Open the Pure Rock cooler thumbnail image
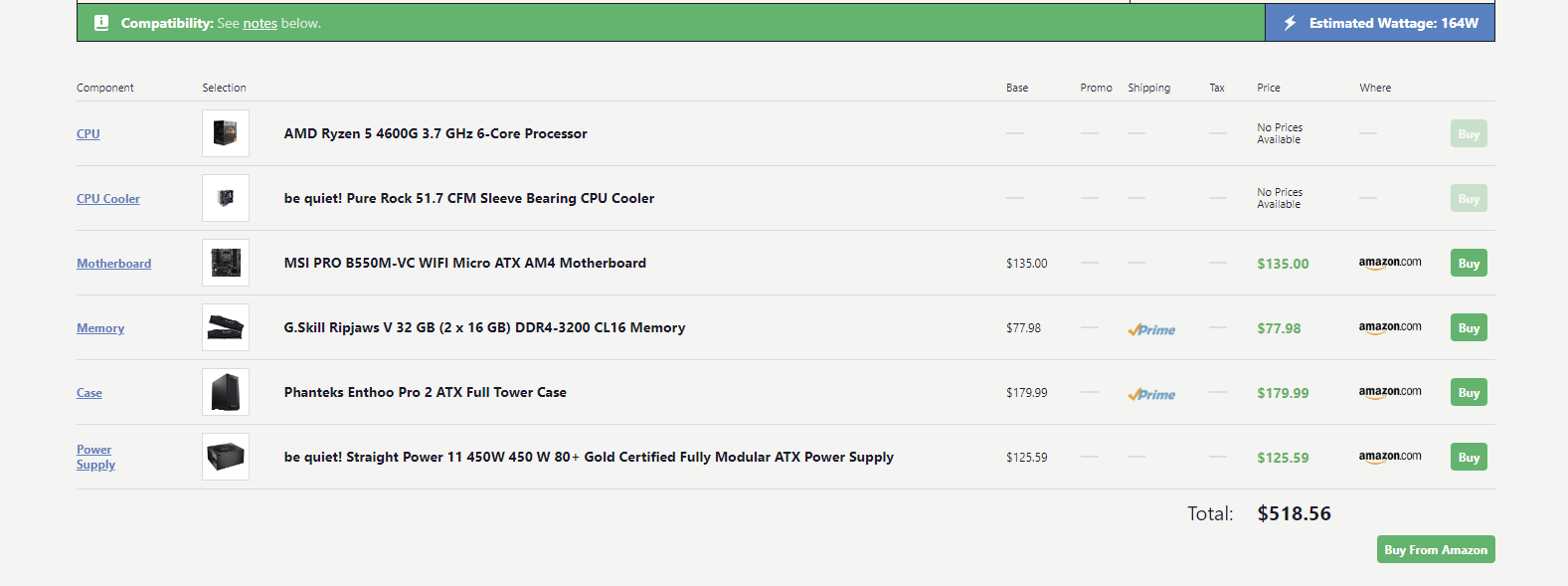This screenshot has height=586, width=1568. point(226,198)
